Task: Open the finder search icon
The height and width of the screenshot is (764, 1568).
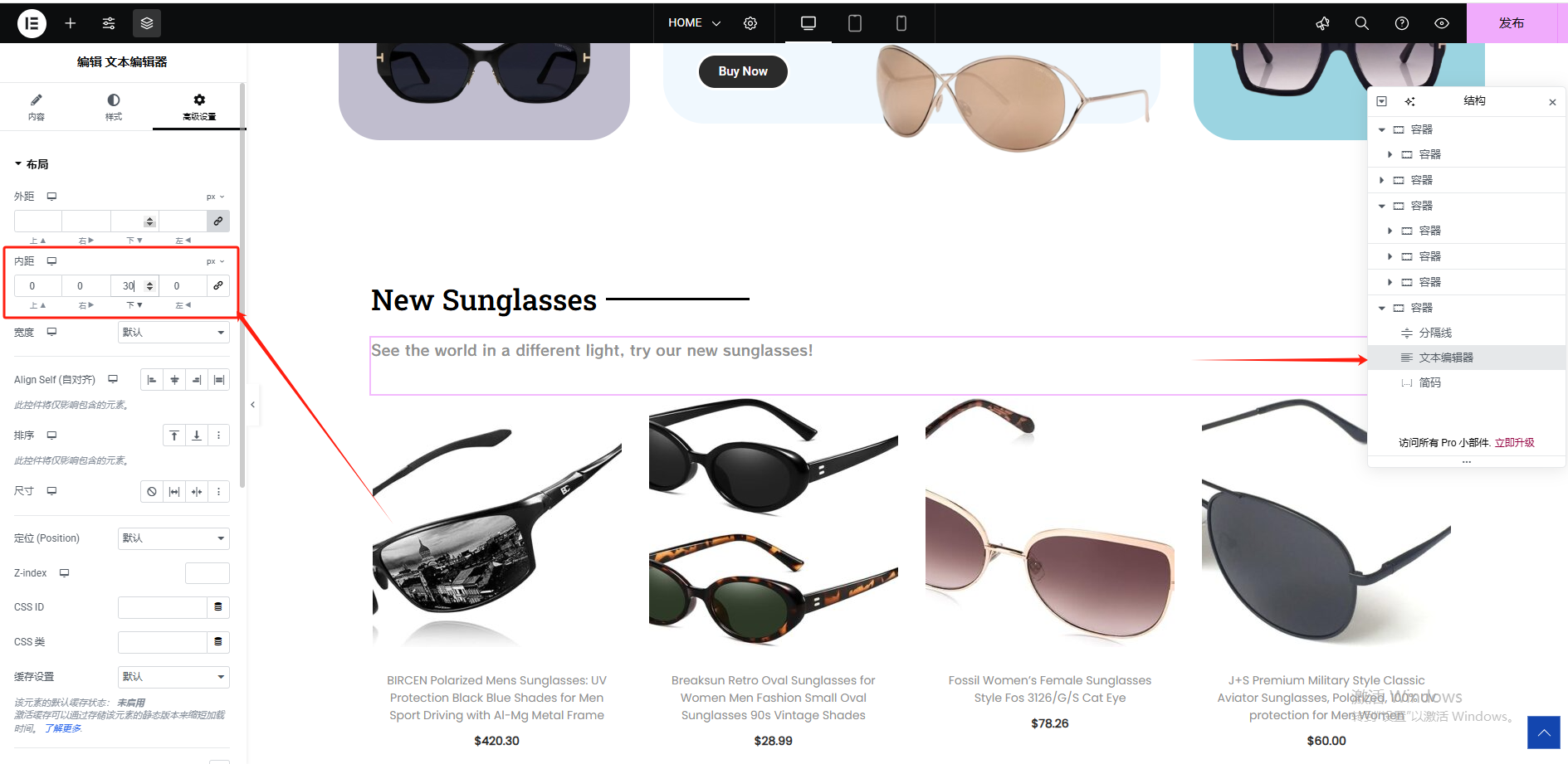Action: click(x=1362, y=23)
